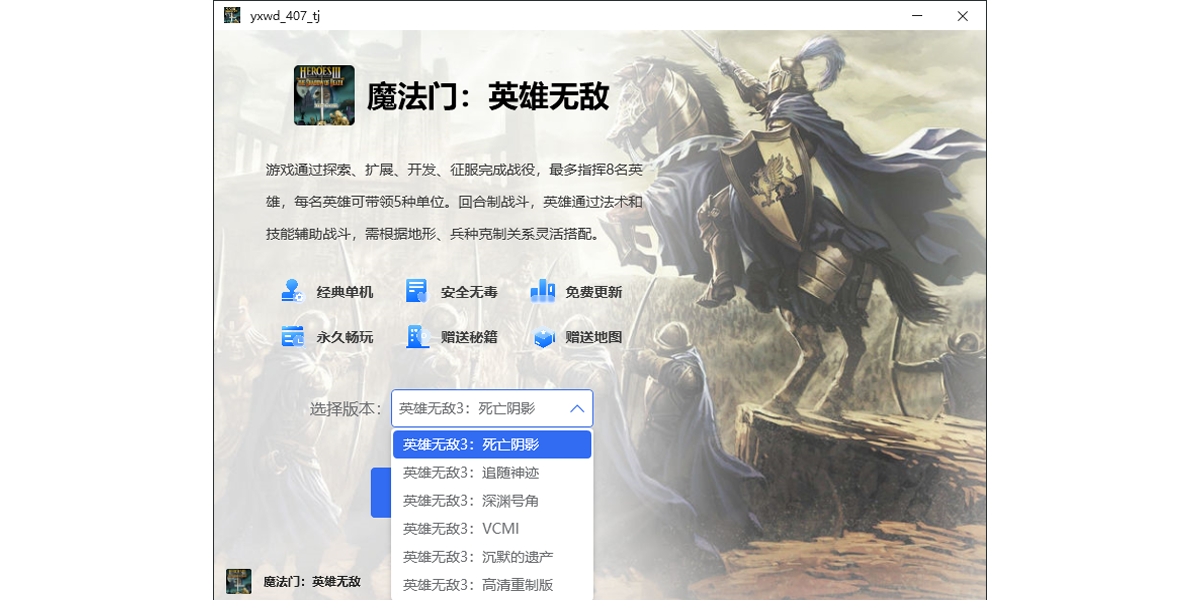Click the Heroes III game cover icon
The height and width of the screenshot is (600, 1200).
tap(324, 95)
